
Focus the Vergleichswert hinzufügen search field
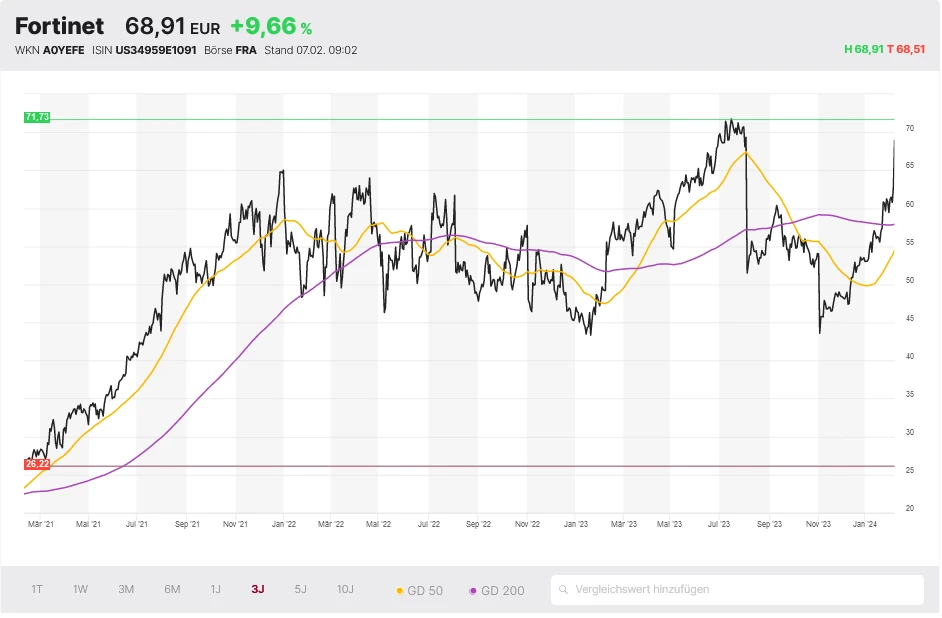click(740, 590)
